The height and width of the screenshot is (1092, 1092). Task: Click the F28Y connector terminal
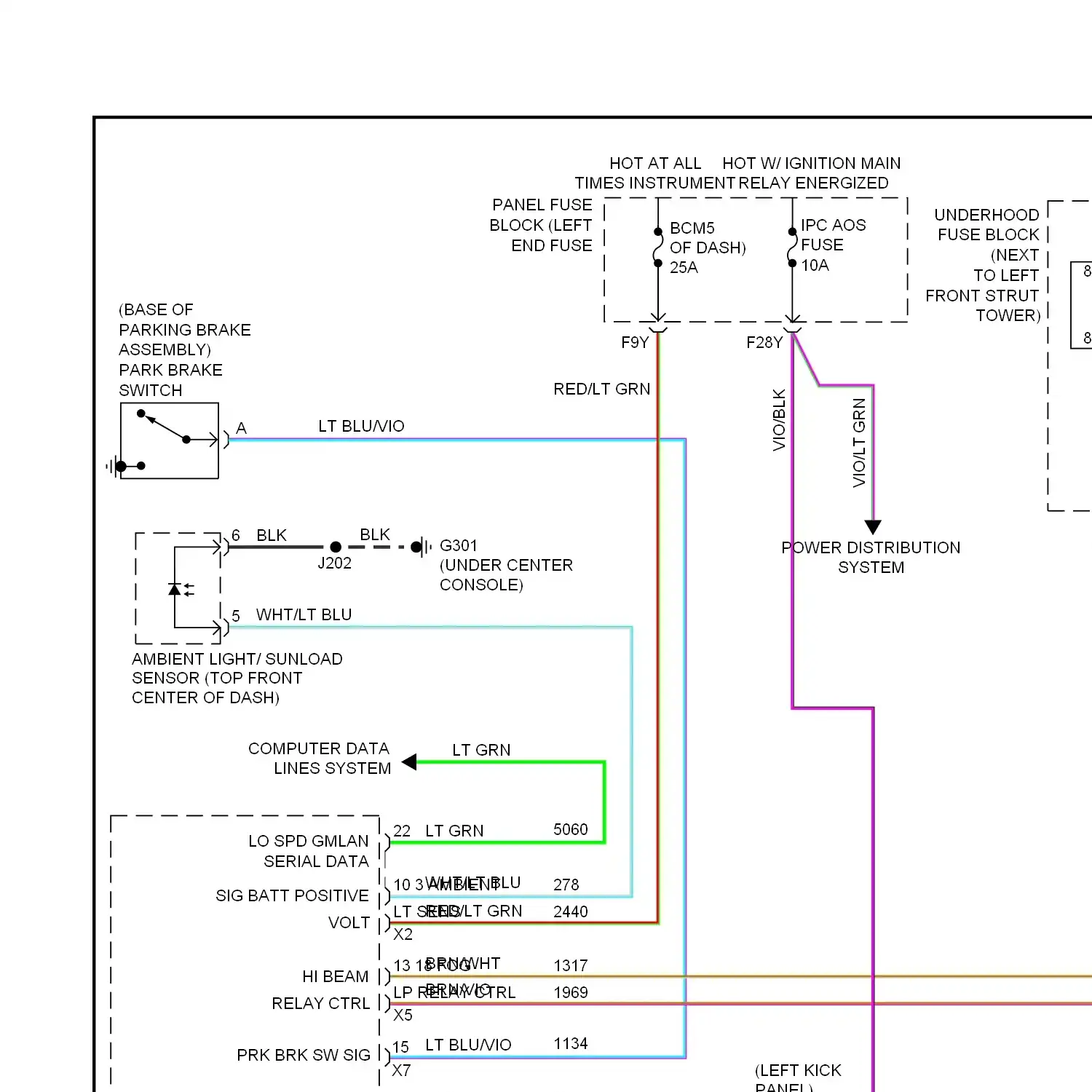click(792, 331)
